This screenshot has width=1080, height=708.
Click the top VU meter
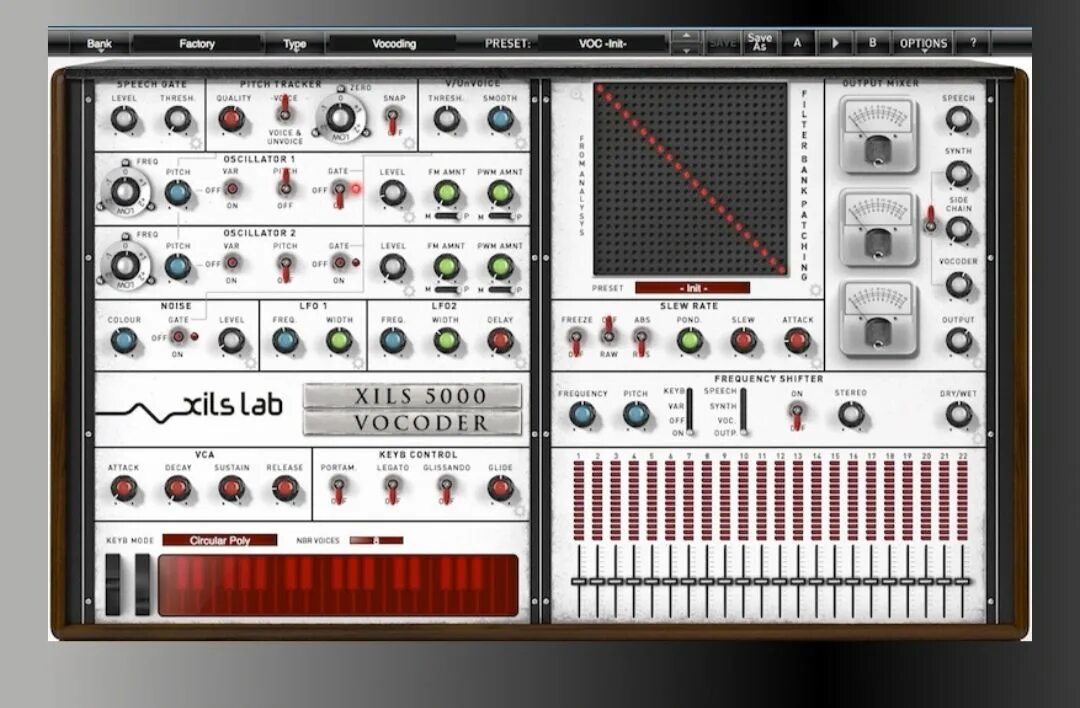point(878,134)
